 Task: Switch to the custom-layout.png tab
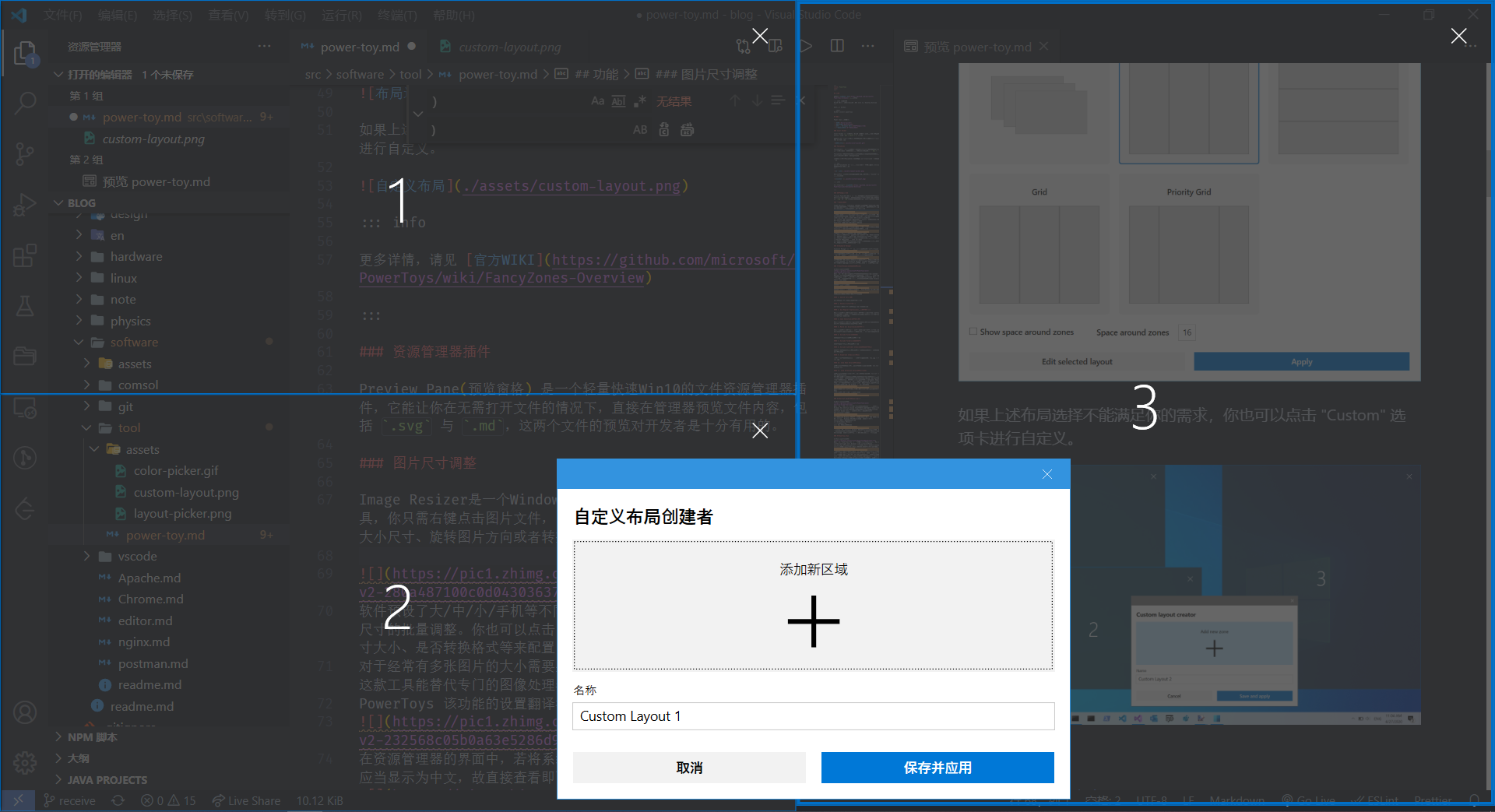(x=509, y=47)
